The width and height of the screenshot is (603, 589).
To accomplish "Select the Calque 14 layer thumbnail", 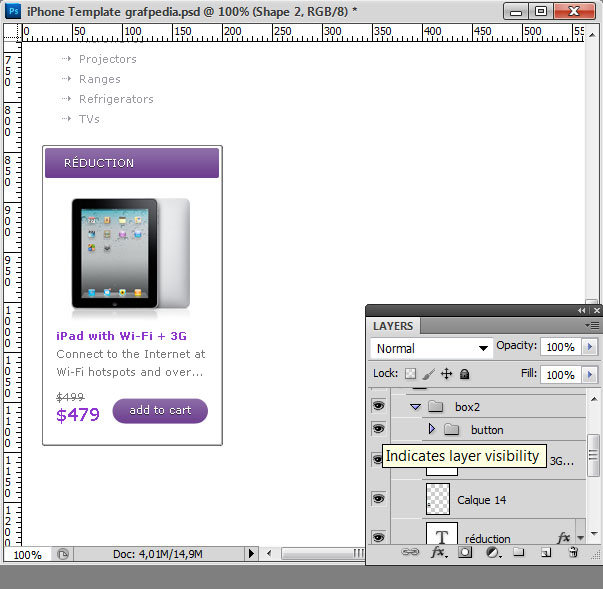I will [438, 499].
